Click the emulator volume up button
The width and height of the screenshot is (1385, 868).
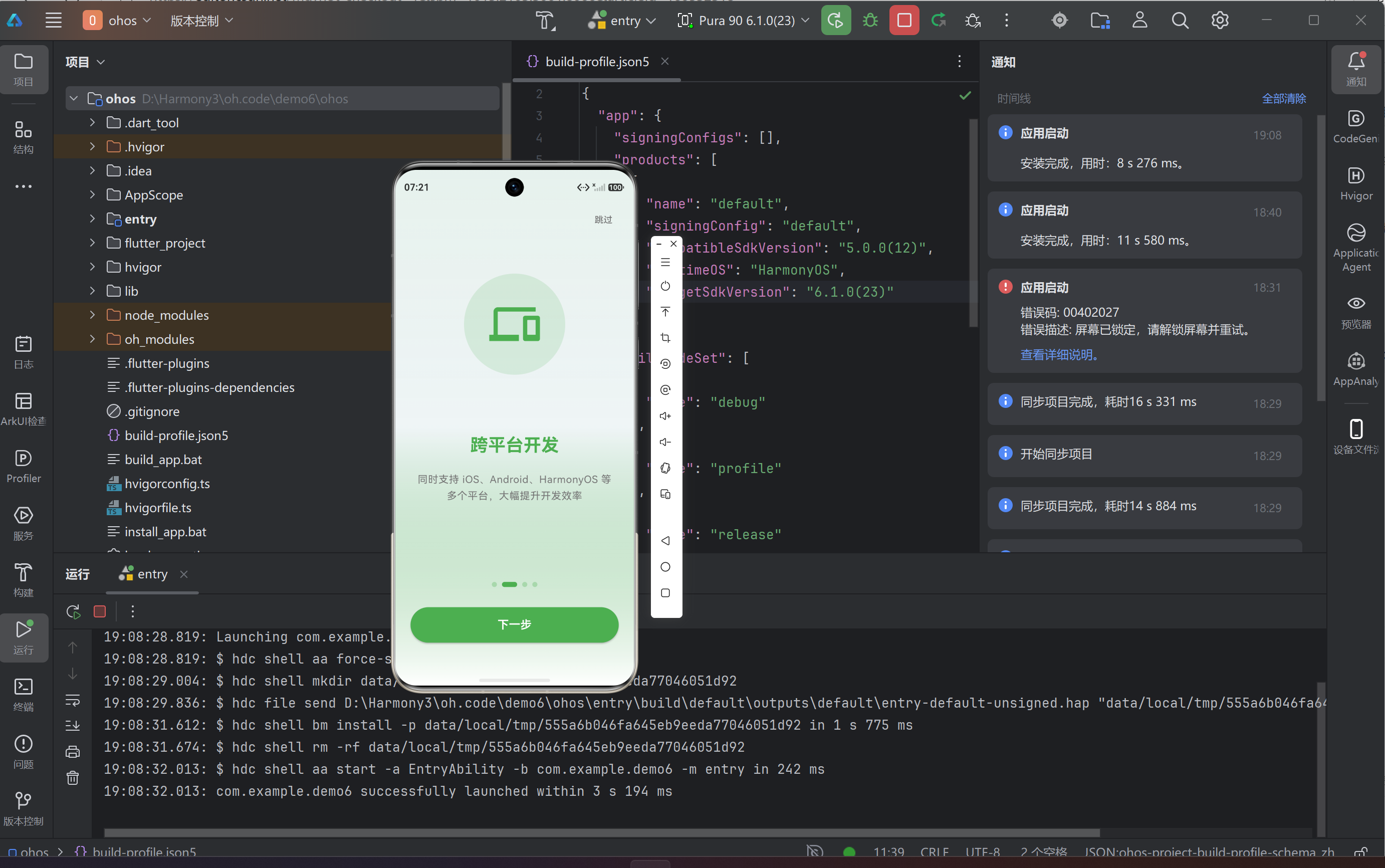(x=665, y=415)
